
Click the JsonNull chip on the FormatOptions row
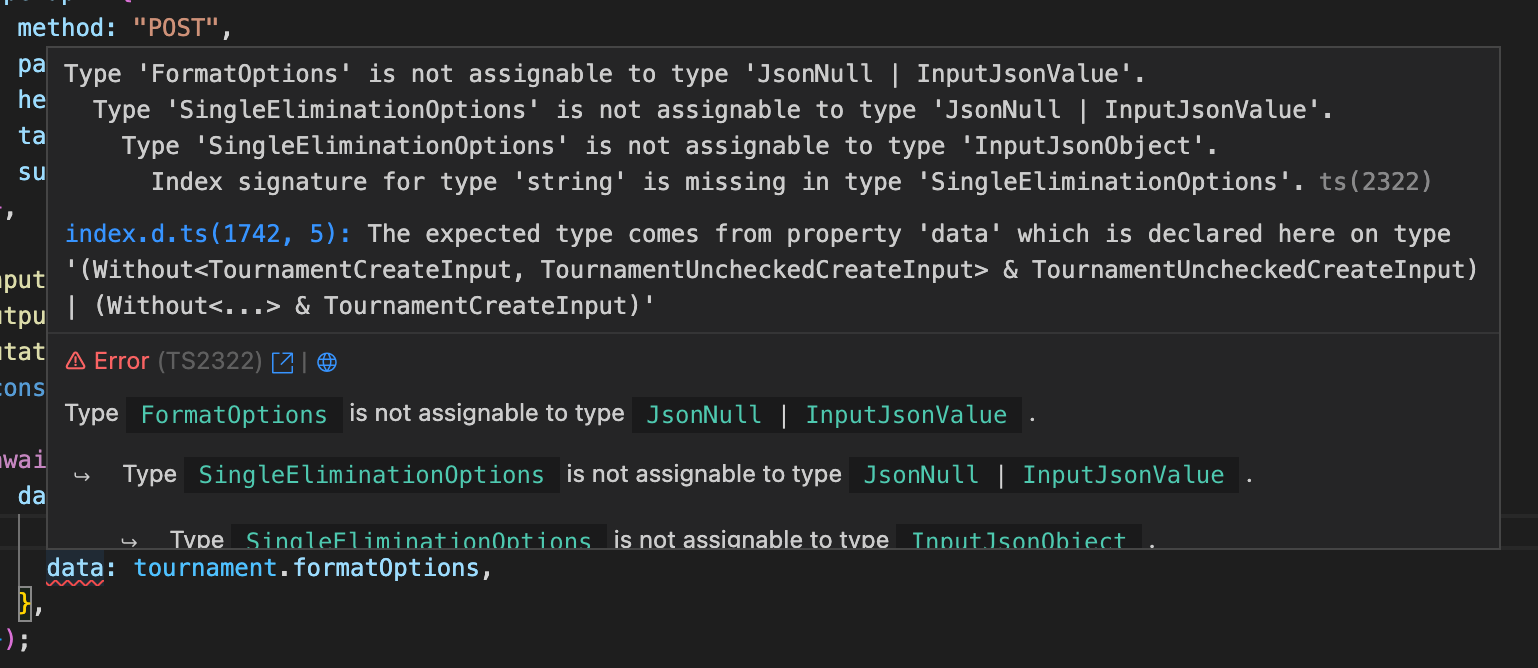click(704, 415)
